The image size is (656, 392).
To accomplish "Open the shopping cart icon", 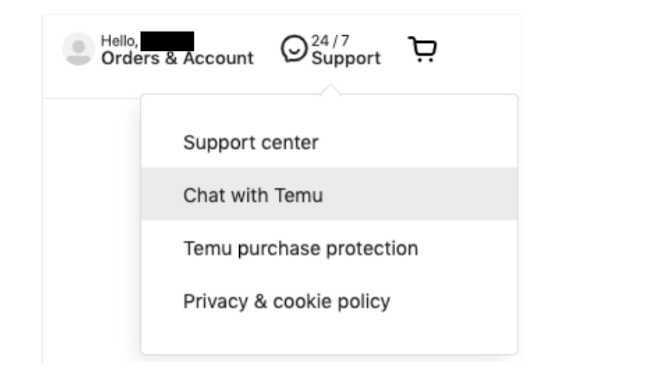I will [423, 49].
